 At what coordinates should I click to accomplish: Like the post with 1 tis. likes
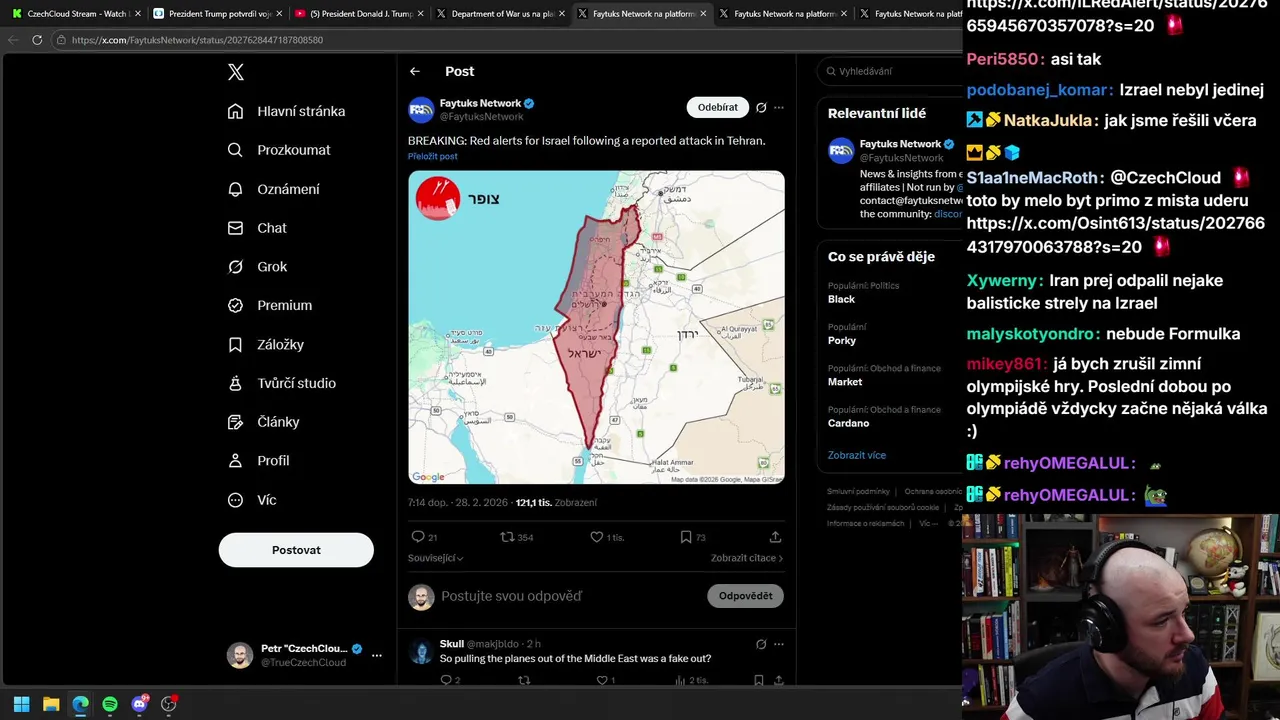click(x=607, y=537)
